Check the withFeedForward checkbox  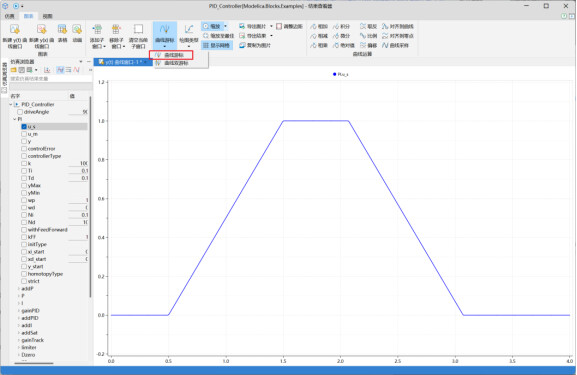point(24,230)
